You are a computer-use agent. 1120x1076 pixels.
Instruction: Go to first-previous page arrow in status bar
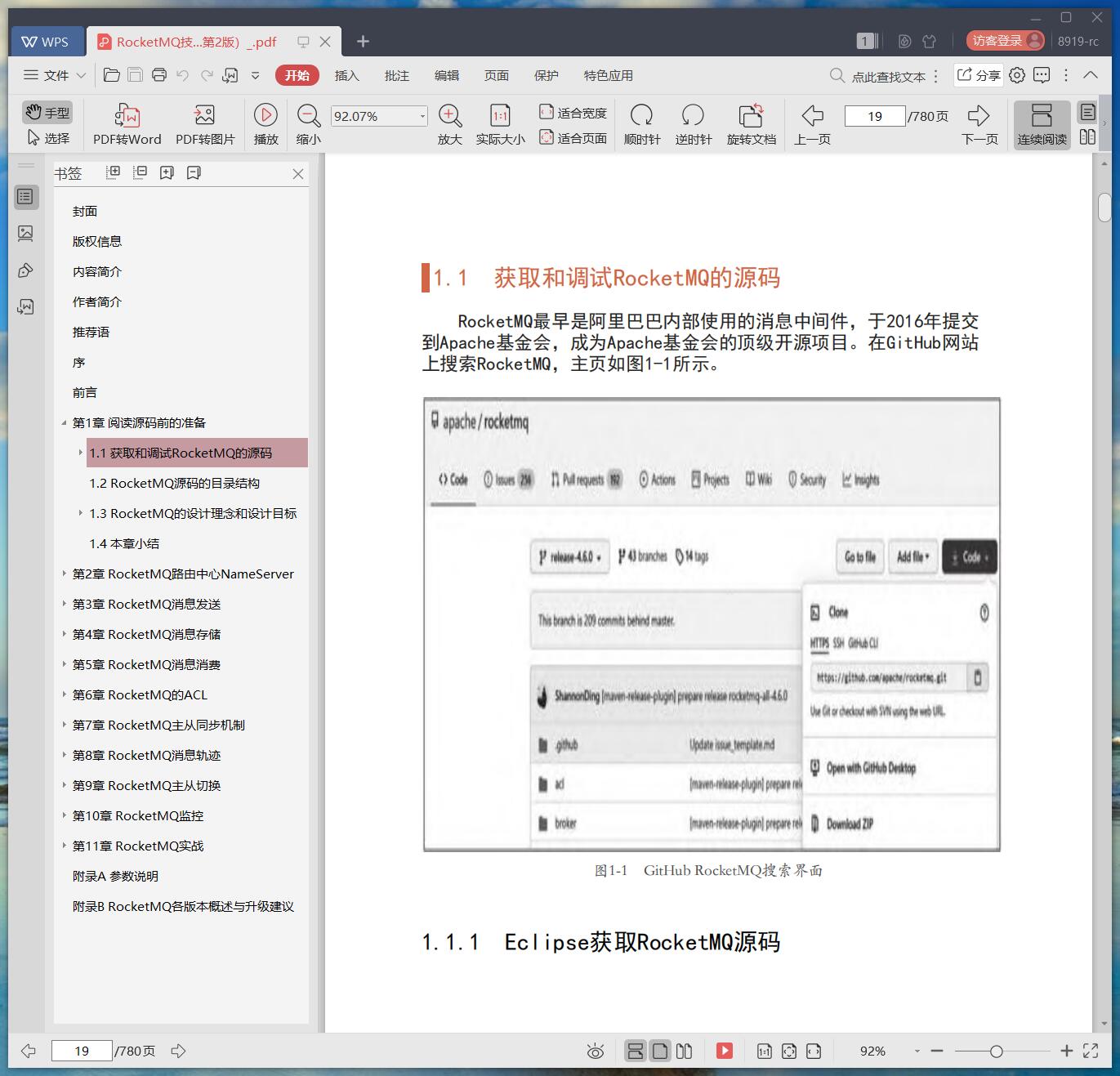pos(29,1051)
